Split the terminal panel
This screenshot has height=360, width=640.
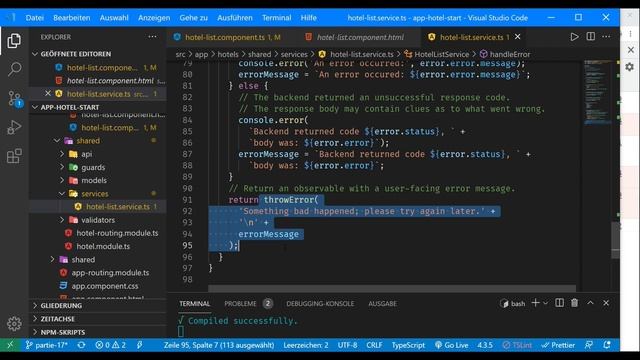click(560, 303)
